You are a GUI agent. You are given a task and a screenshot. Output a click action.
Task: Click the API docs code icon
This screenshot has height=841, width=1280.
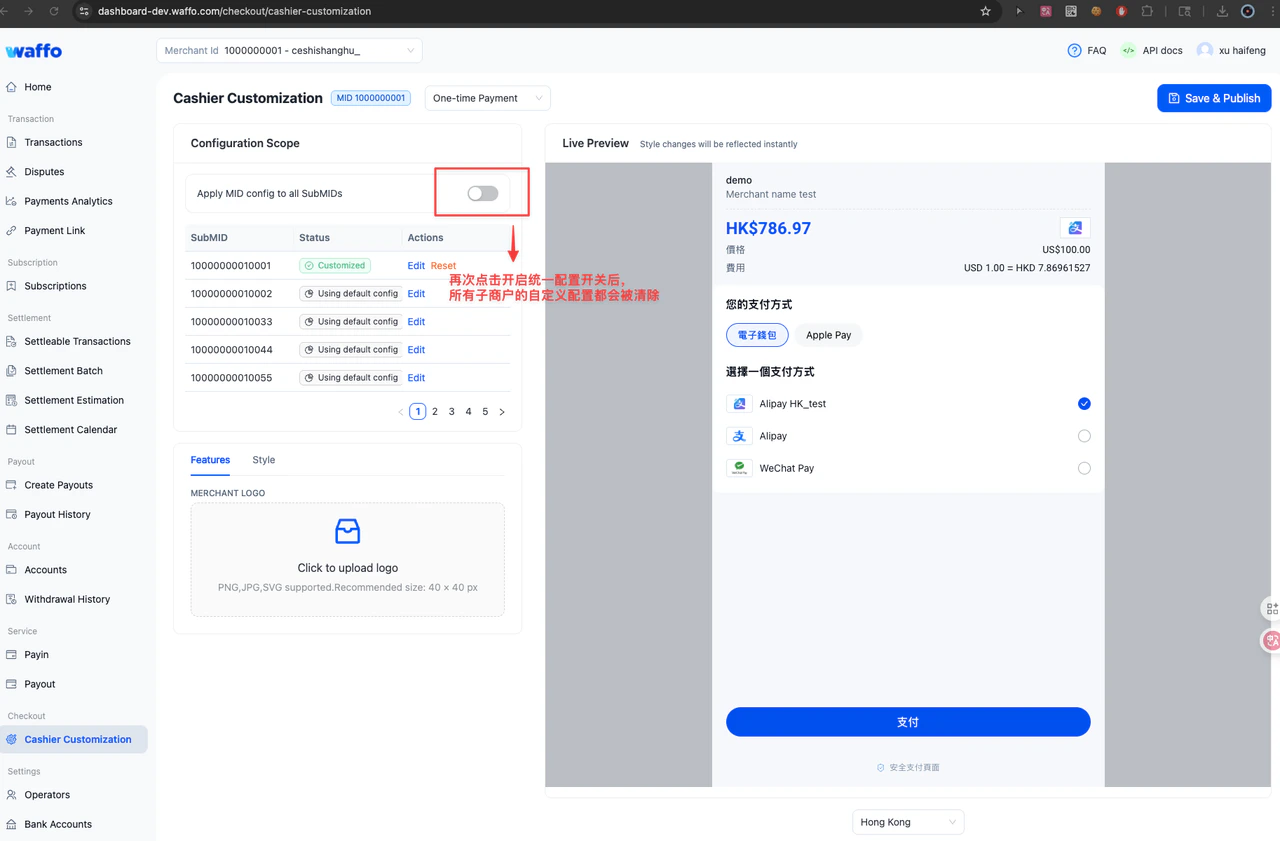1128,50
